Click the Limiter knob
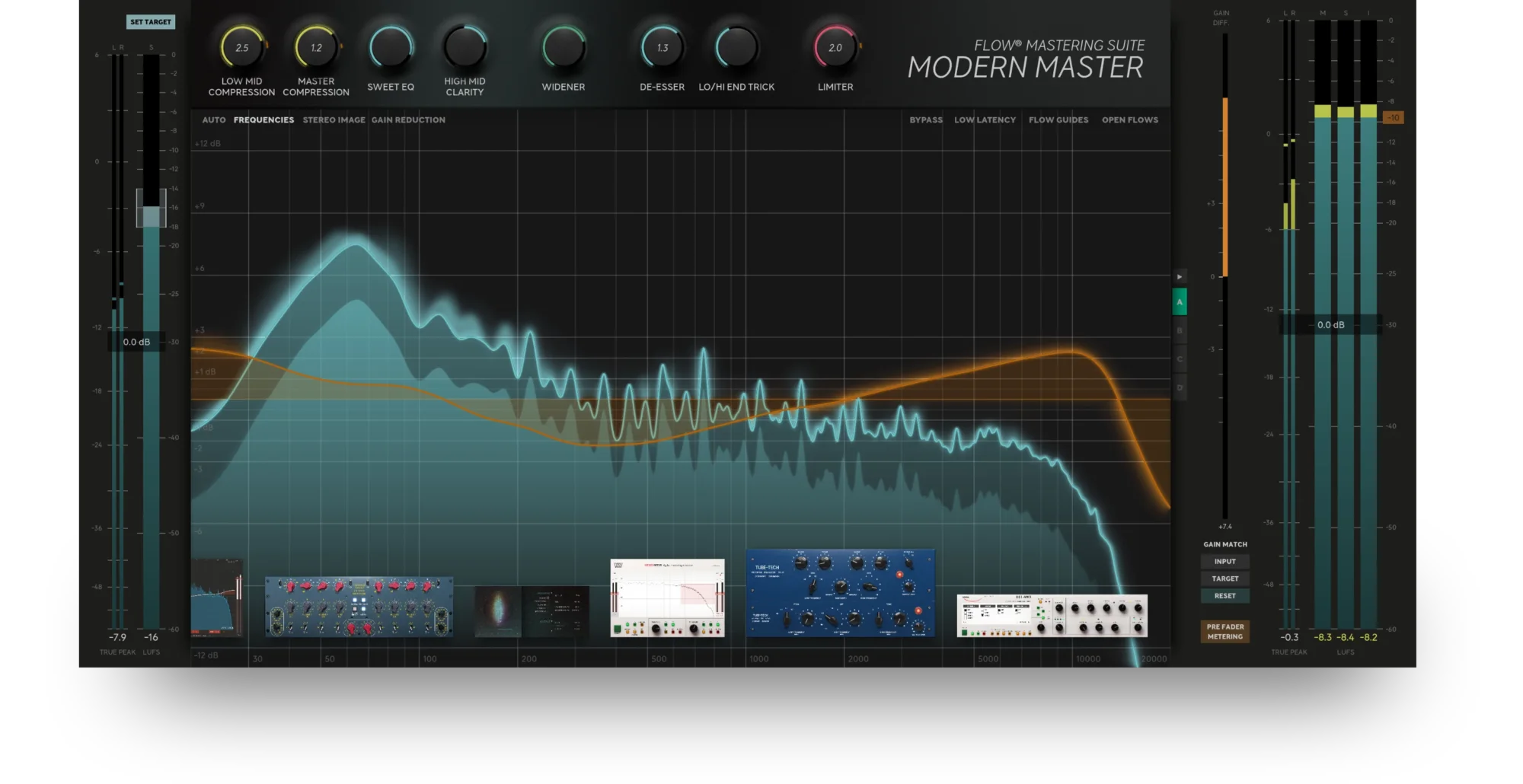Image resolution: width=1523 pixels, height=784 pixels. [835, 47]
